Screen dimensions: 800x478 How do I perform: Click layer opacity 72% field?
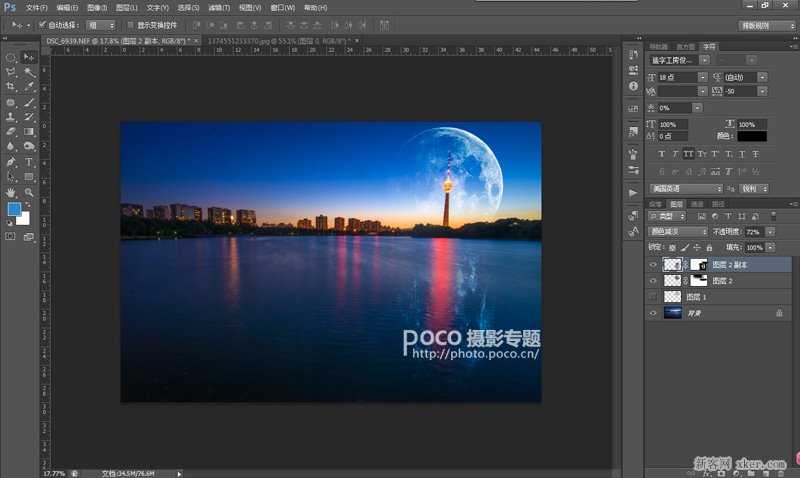click(x=754, y=232)
